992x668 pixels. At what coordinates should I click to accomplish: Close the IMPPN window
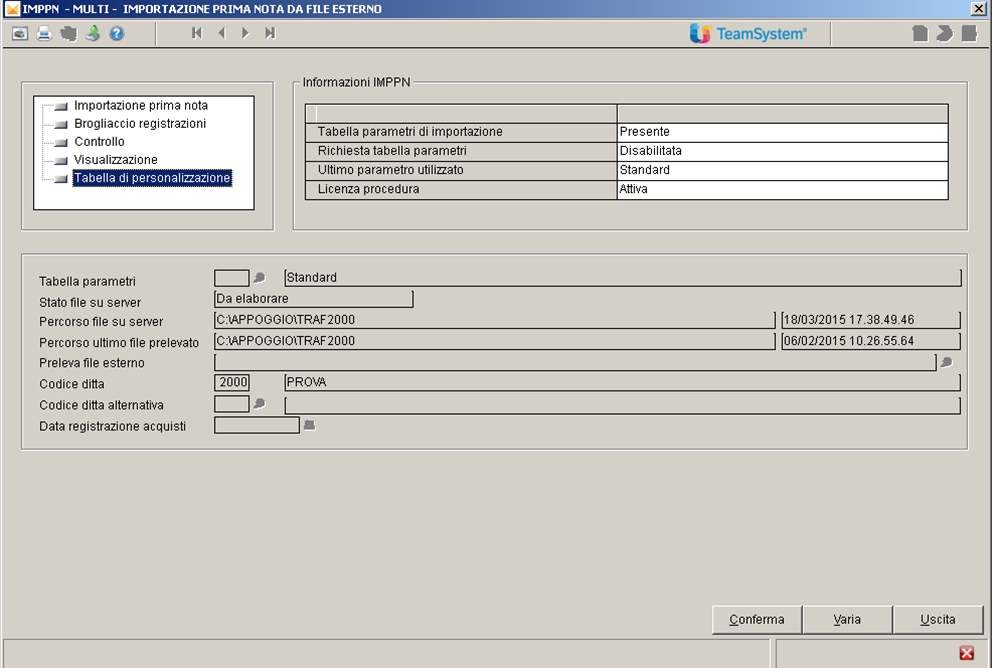(978, 8)
